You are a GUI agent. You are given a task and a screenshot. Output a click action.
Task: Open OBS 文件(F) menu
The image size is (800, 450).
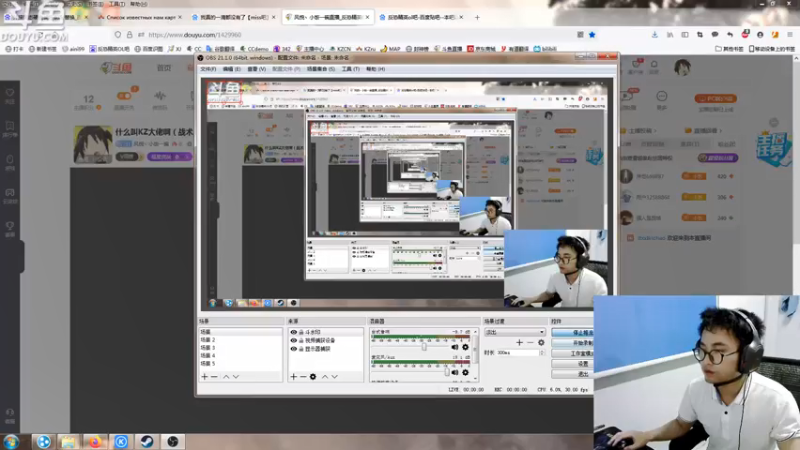[208, 69]
